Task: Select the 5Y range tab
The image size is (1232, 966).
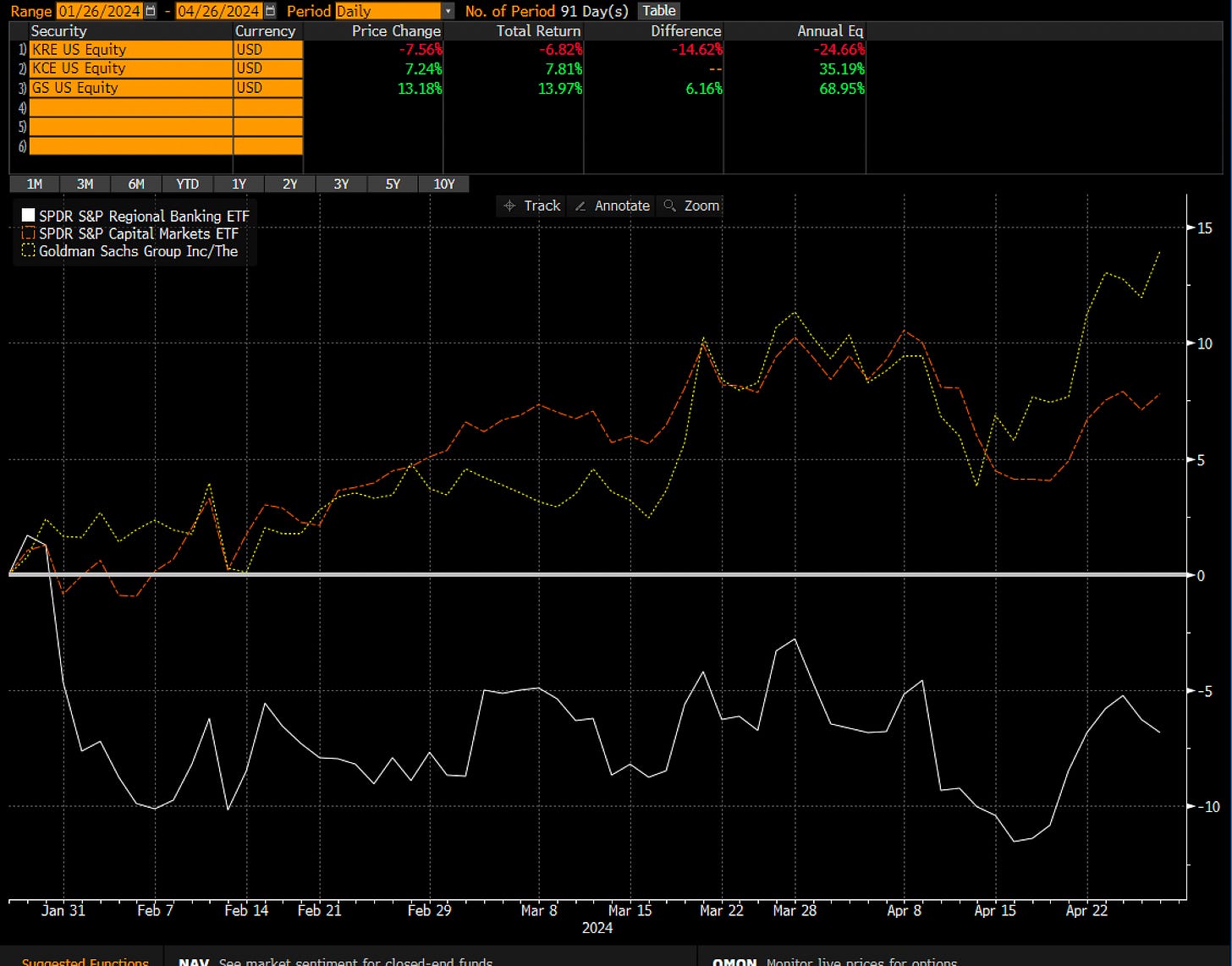Action: (x=393, y=184)
